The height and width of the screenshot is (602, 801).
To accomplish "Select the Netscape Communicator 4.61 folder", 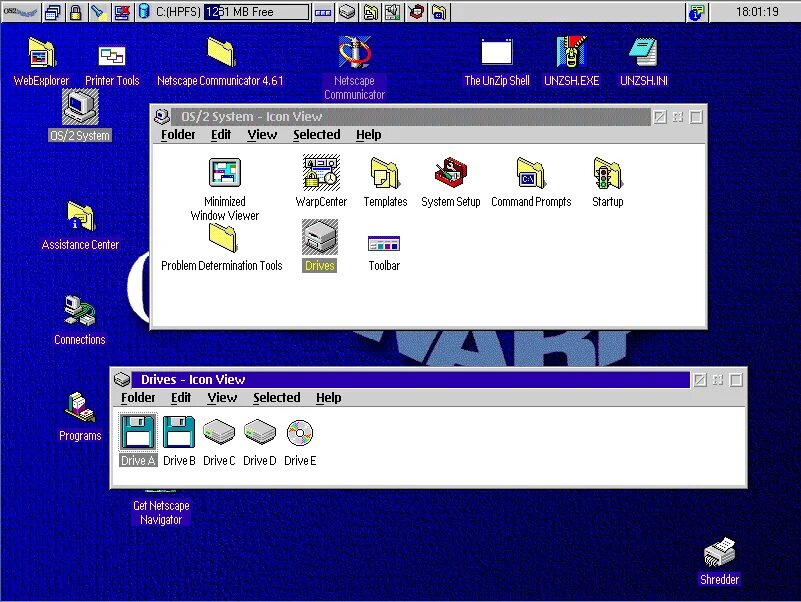I will coord(220,61).
